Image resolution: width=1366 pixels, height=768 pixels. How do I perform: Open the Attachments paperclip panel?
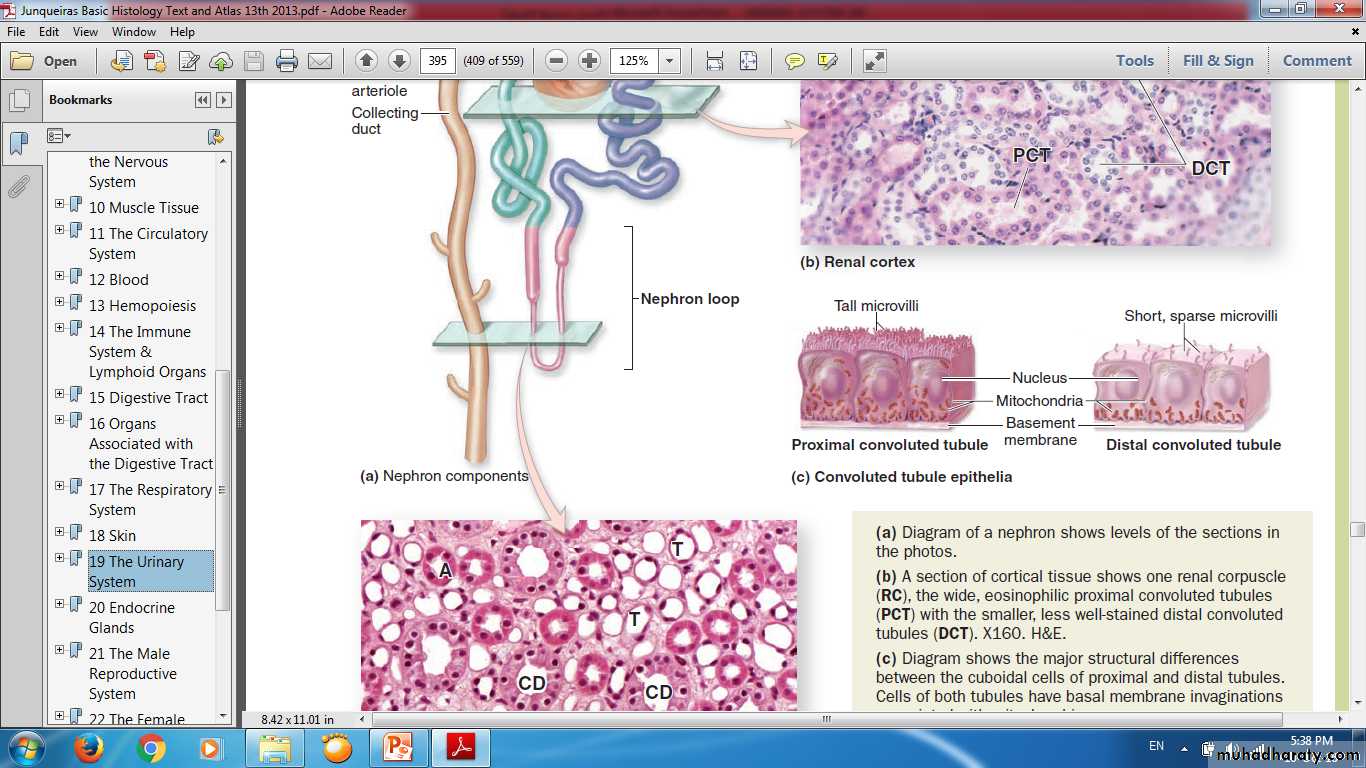tap(19, 187)
